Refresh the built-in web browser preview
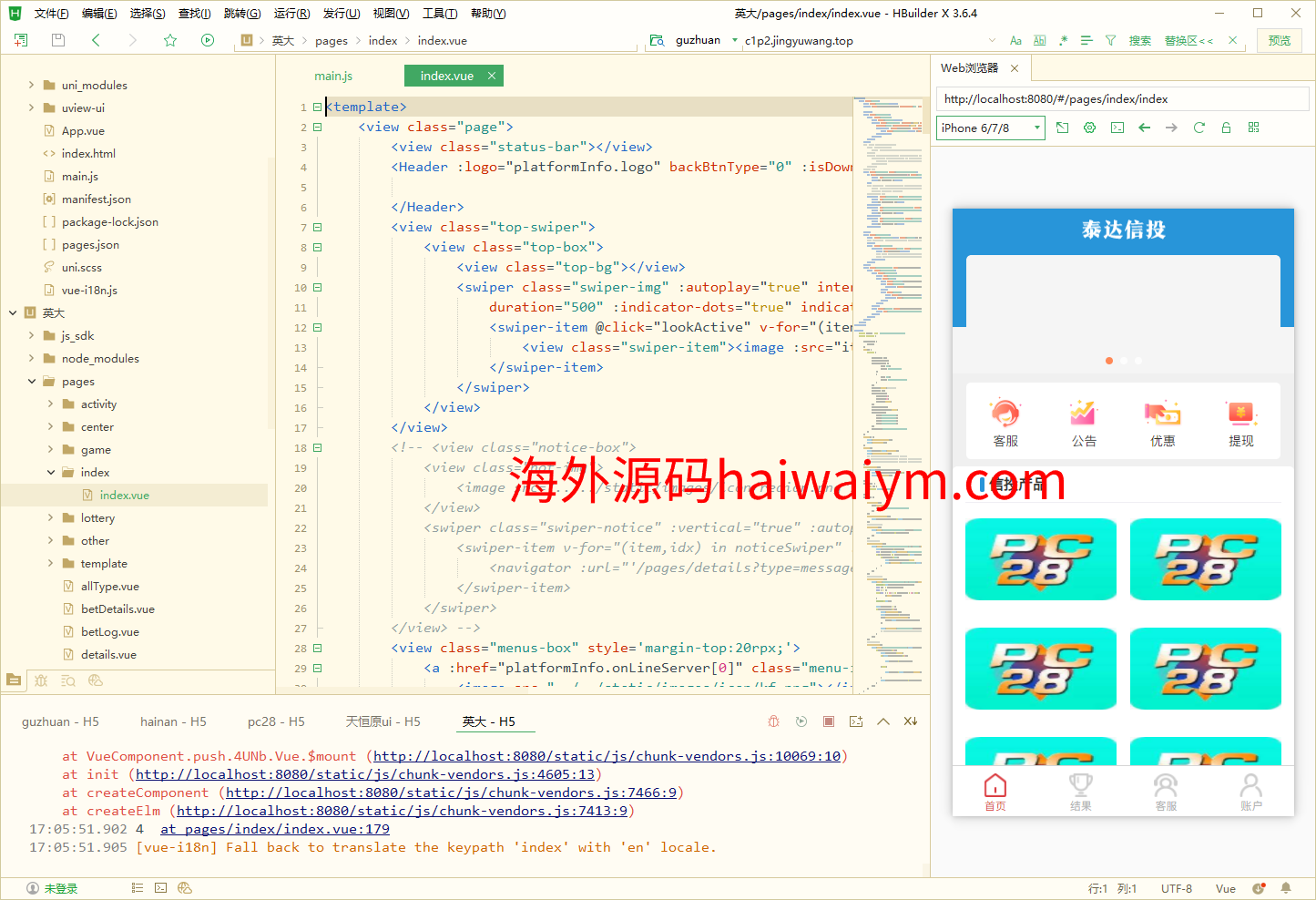The height and width of the screenshot is (900, 1316). (1199, 128)
